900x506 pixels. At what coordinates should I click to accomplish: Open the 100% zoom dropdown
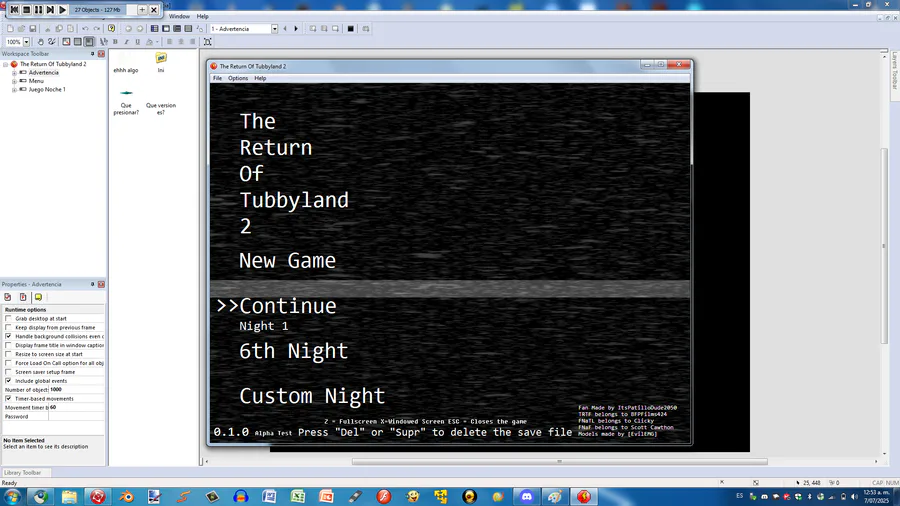point(26,42)
